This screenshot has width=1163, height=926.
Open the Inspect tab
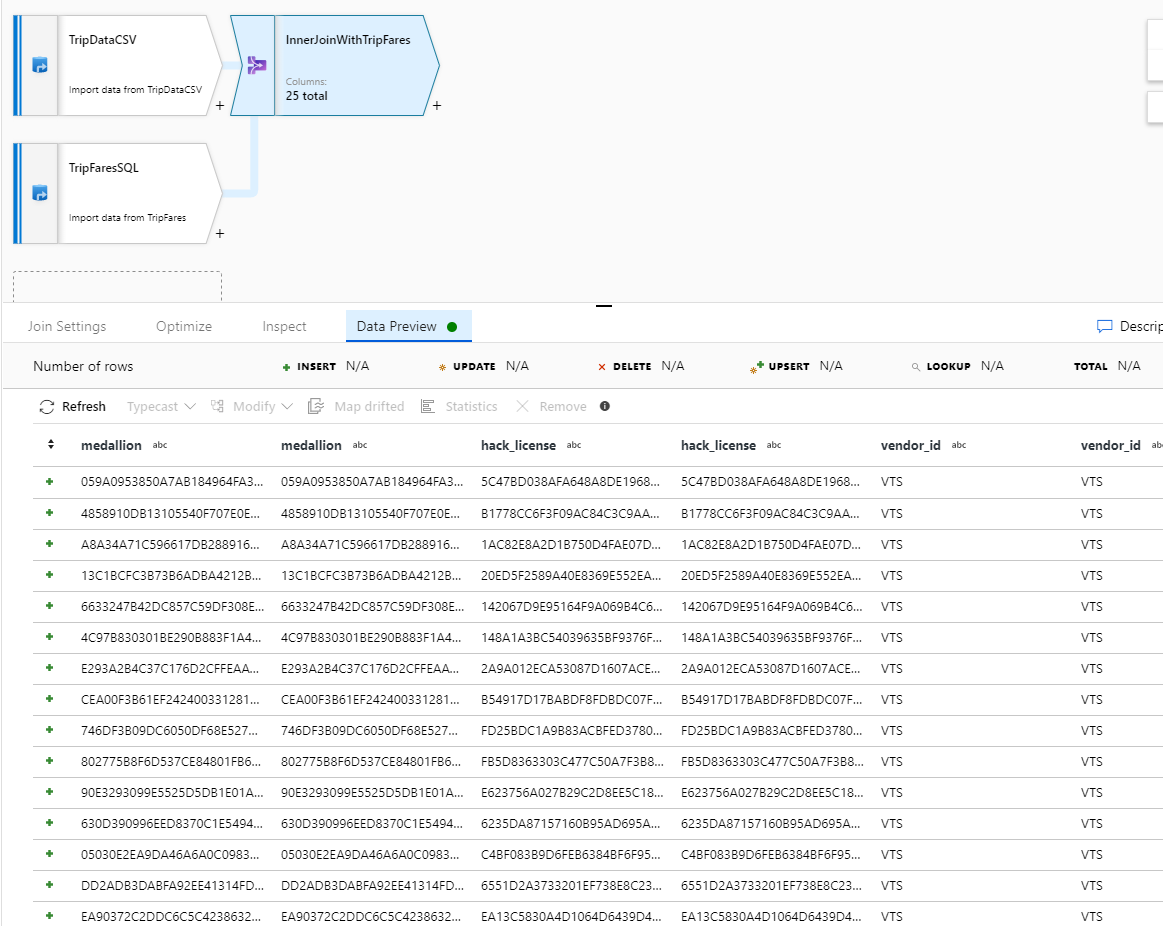[284, 326]
